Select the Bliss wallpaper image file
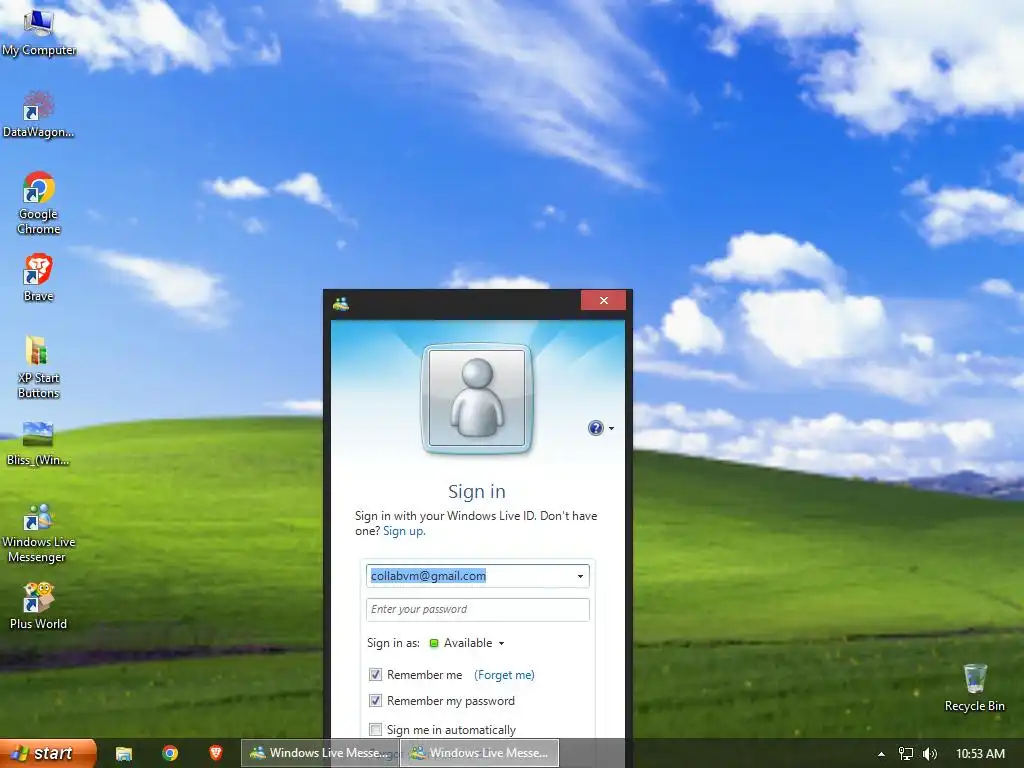The height and width of the screenshot is (768, 1024). point(38,443)
